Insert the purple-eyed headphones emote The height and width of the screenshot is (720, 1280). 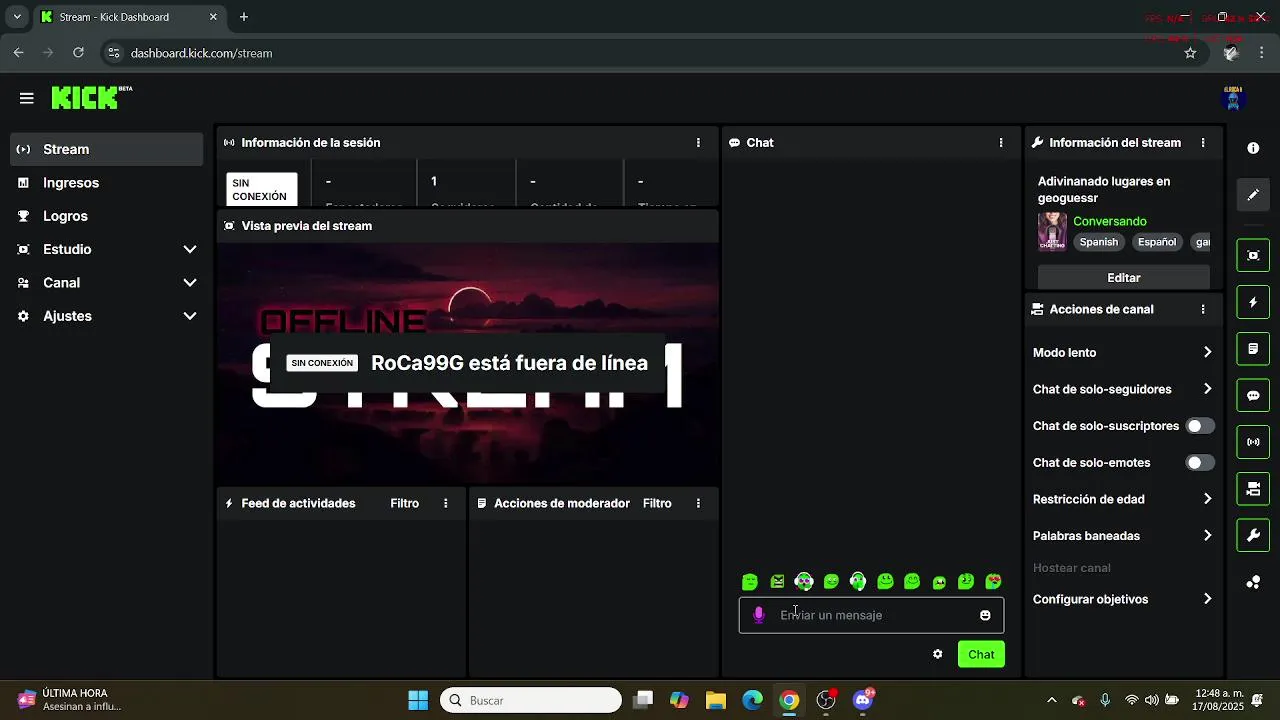tap(804, 581)
